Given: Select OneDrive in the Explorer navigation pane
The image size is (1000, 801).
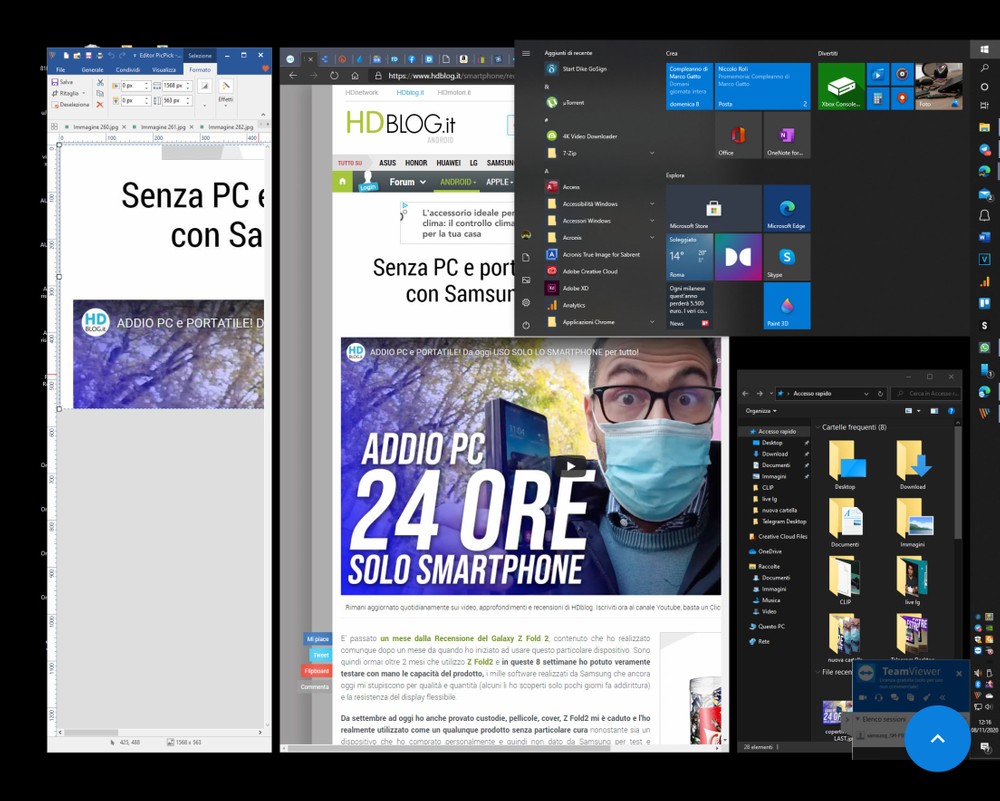Looking at the screenshot, I should 769,551.
